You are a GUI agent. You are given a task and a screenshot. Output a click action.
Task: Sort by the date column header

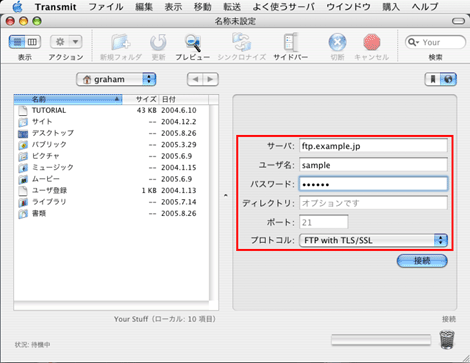click(184, 99)
